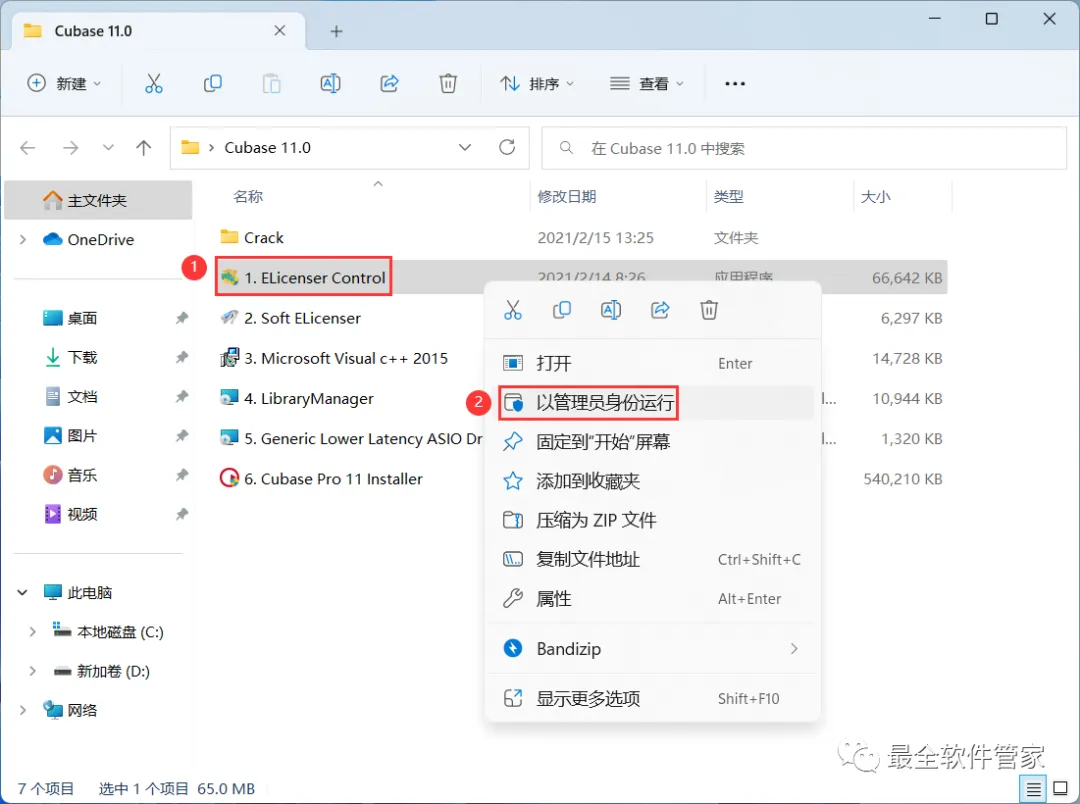Image resolution: width=1080 pixels, height=804 pixels.
Task: Choose 复制文件地址 in the context menu
Action: (x=653, y=559)
